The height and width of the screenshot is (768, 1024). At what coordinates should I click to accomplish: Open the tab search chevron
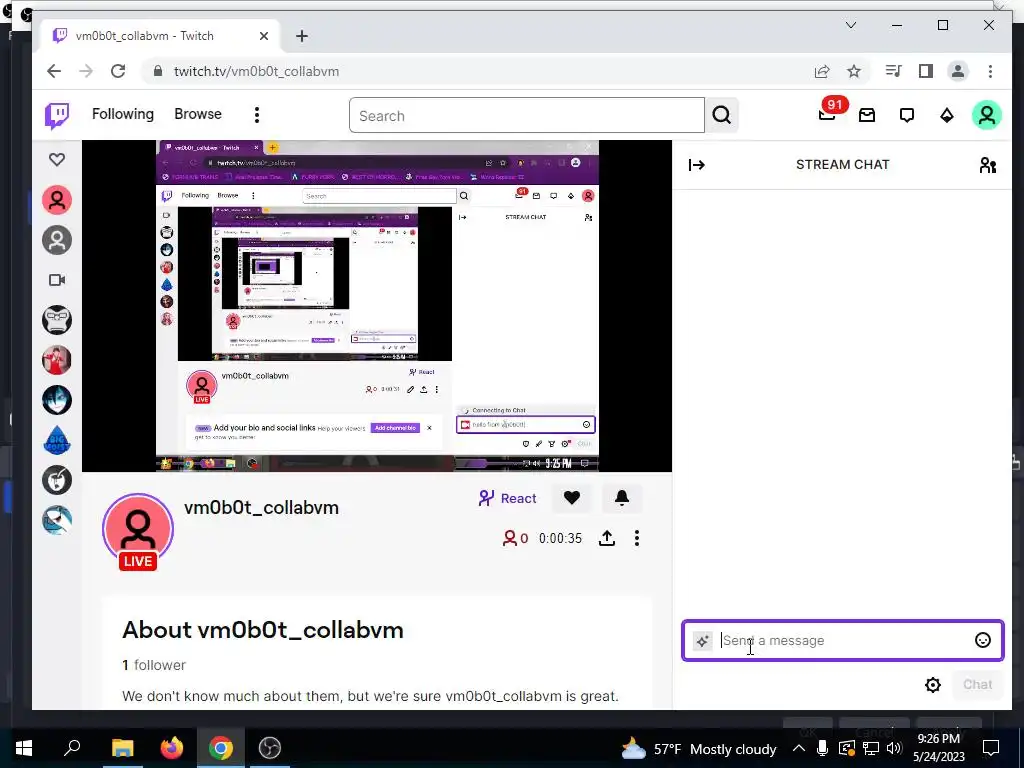point(851,25)
